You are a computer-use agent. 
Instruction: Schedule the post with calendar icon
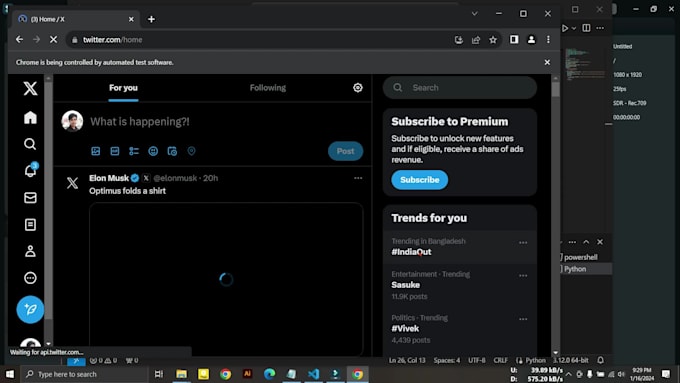(x=172, y=151)
